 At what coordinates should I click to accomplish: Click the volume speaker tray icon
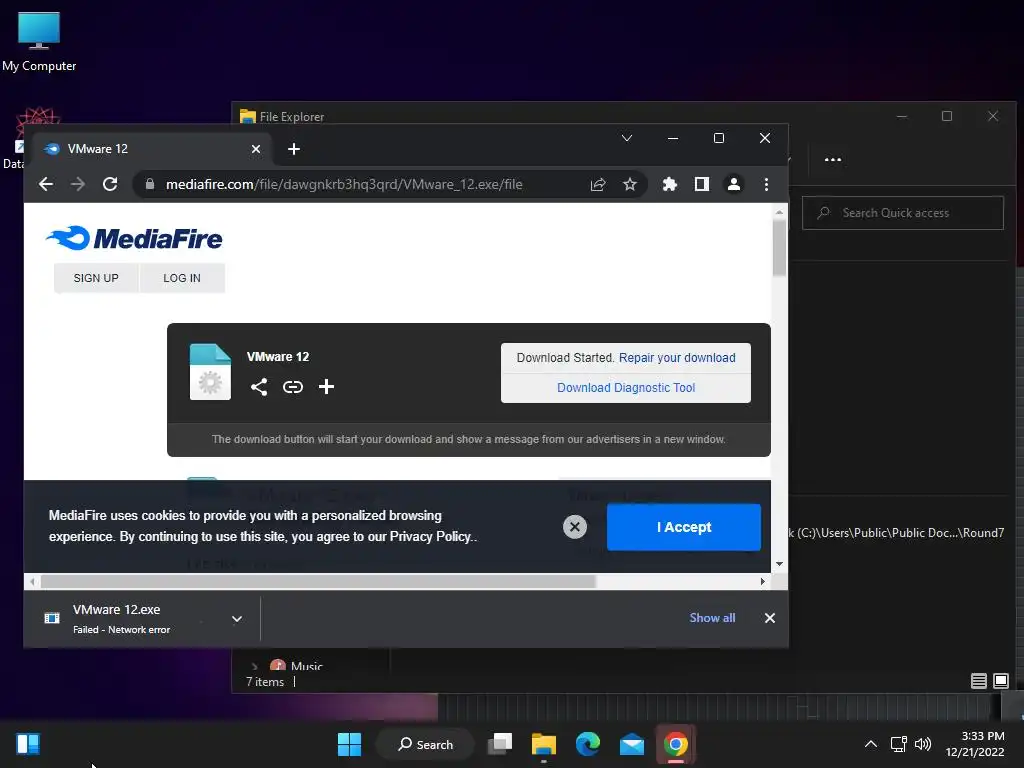click(923, 744)
